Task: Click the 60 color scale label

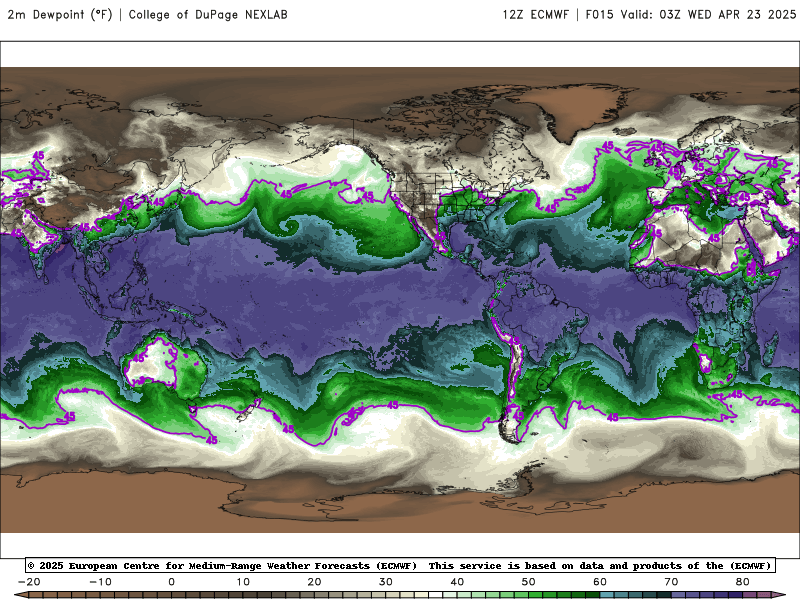Action: pos(600,582)
